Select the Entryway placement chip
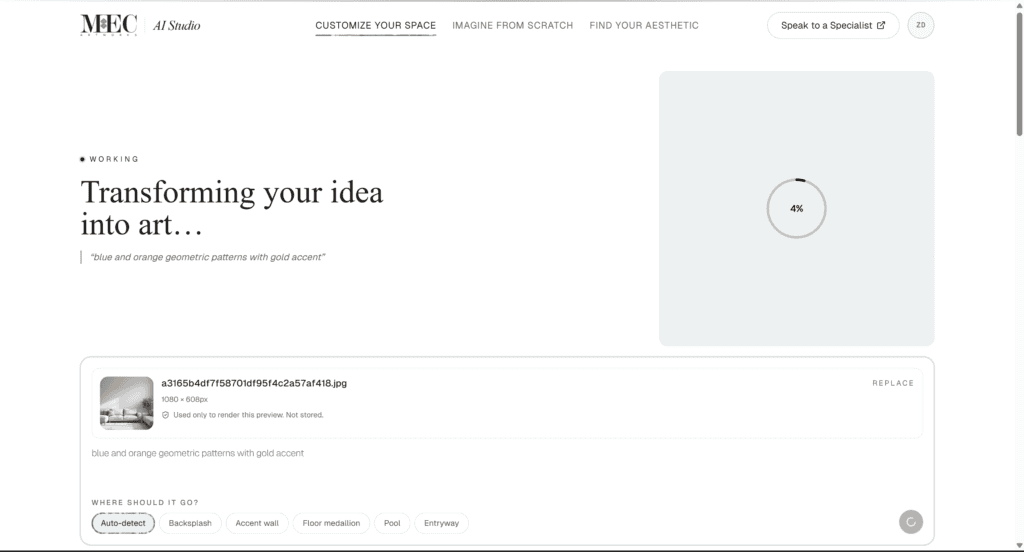Image resolution: width=1024 pixels, height=552 pixels. coord(441,523)
